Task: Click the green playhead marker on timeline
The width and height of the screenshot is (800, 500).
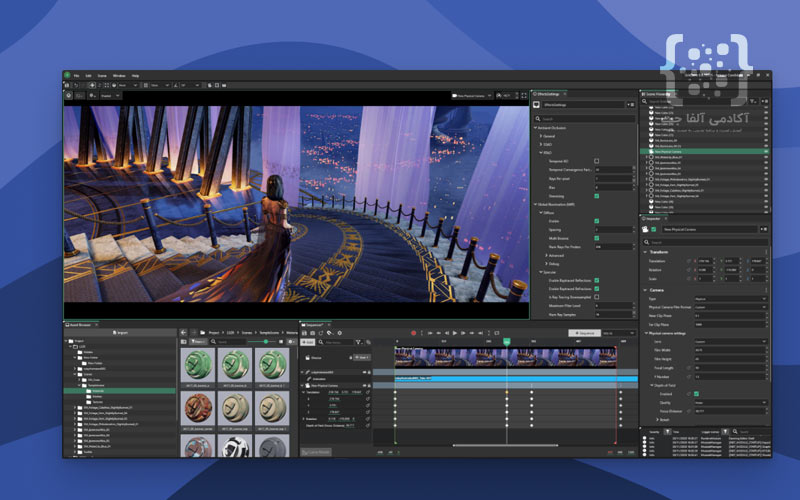Action: (x=507, y=342)
